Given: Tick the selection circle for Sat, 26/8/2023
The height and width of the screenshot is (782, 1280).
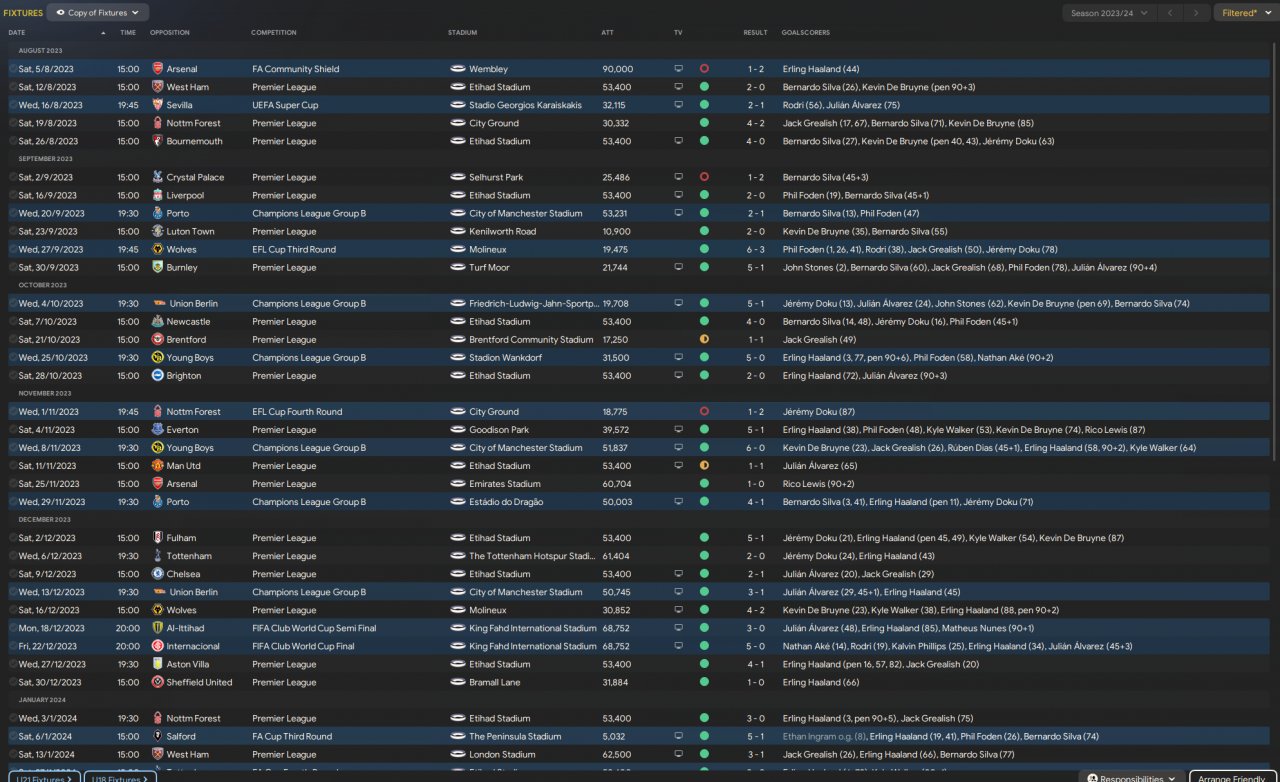Looking at the screenshot, I should click(x=13, y=141).
